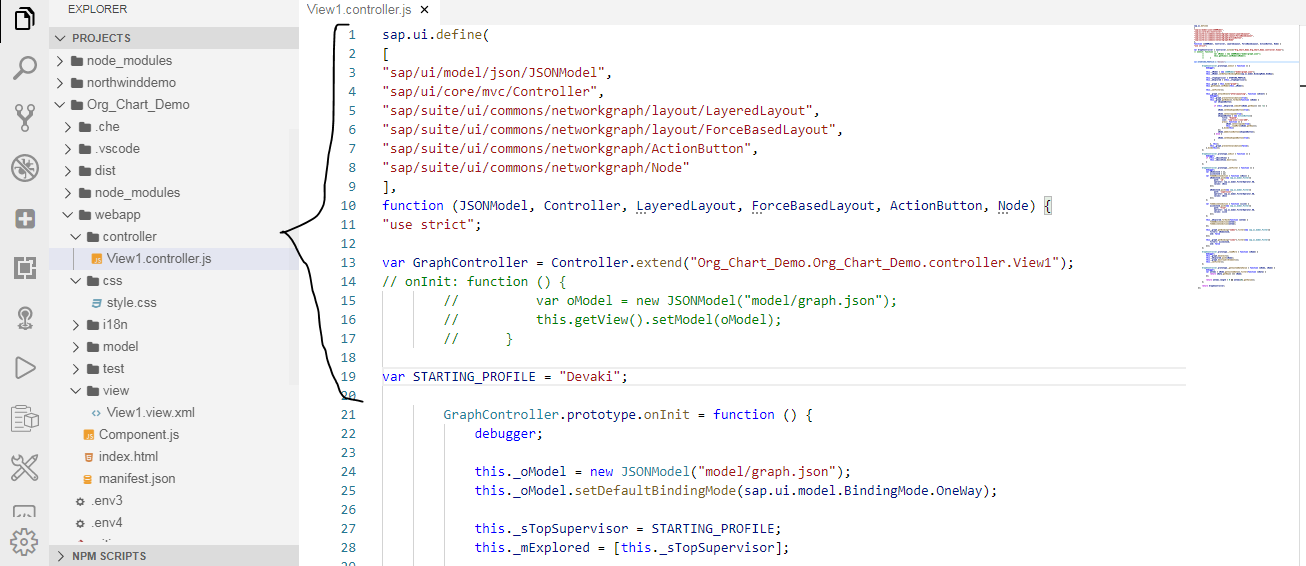
Task: Click the plus square icon in sidebar
Action: pyautogui.click(x=24, y=218)
